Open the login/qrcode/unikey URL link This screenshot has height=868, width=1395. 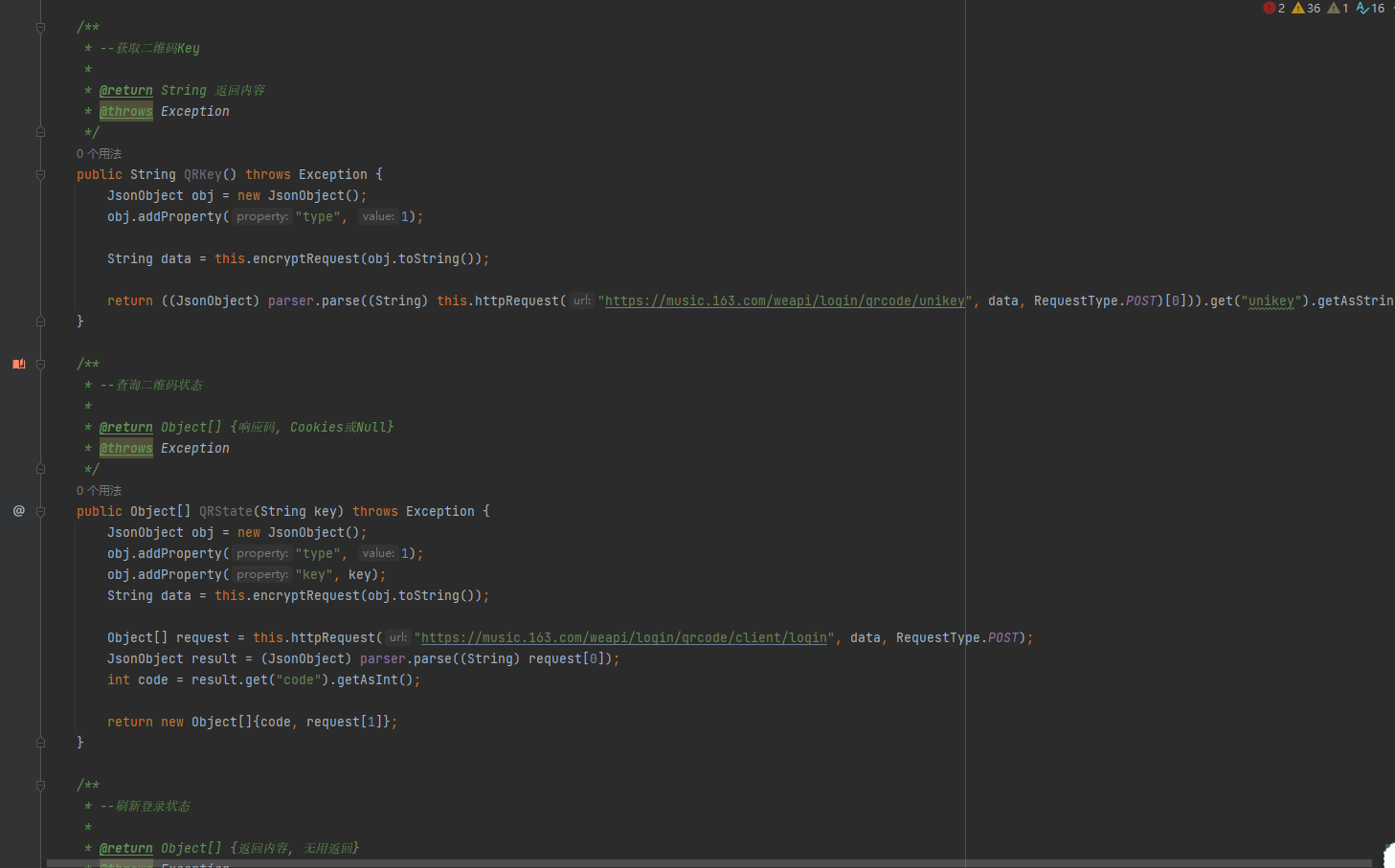(785, 300)
